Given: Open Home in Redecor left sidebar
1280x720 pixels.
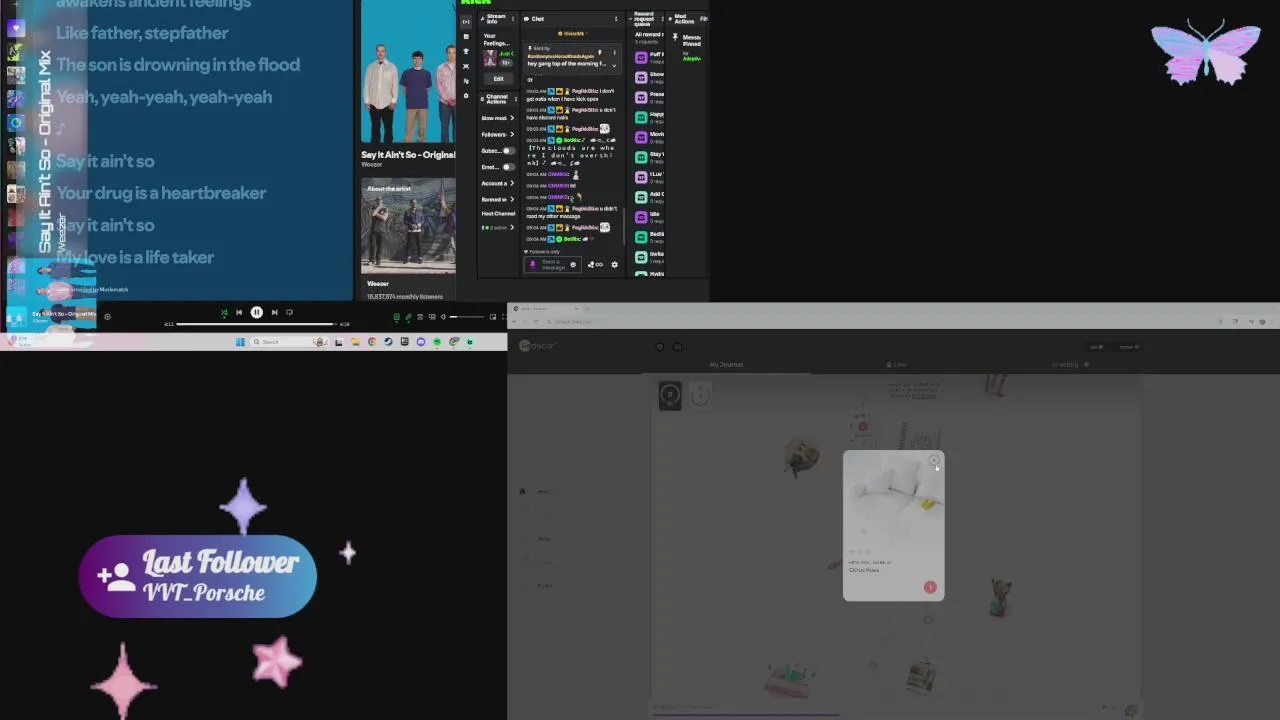Looking at the screenshot, I should point(536,491).
